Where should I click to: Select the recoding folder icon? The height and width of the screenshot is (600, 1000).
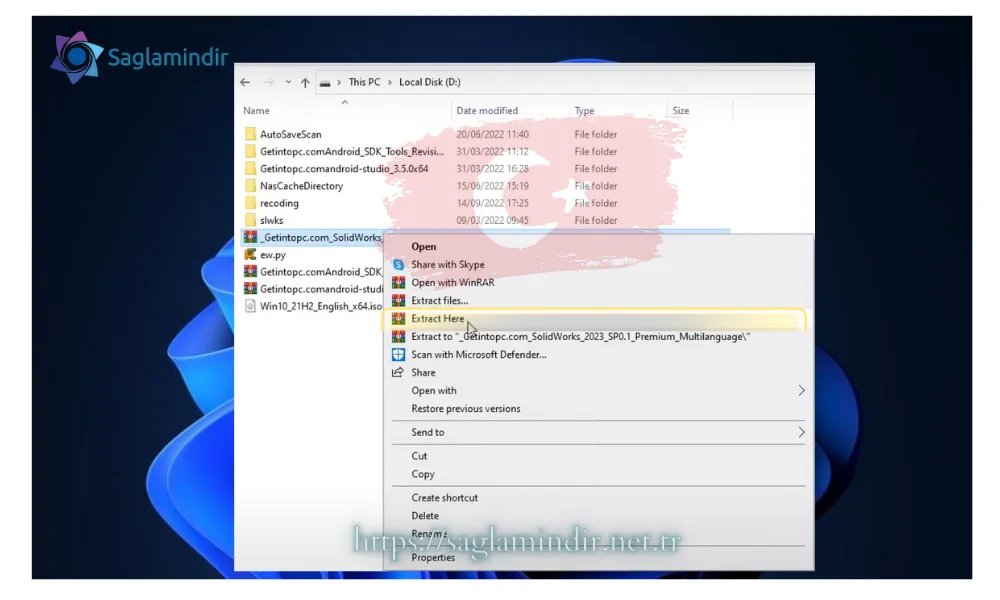(x=250, y=203)
